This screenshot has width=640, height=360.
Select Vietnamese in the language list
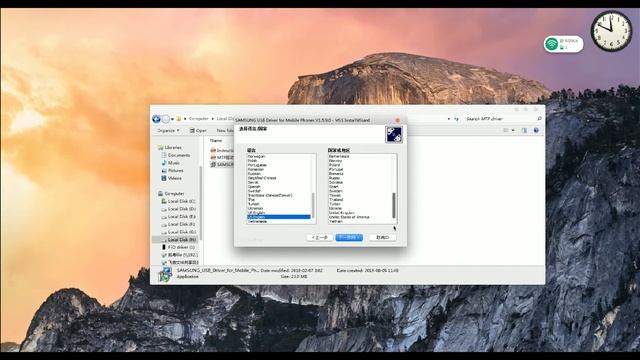[257, 222]
